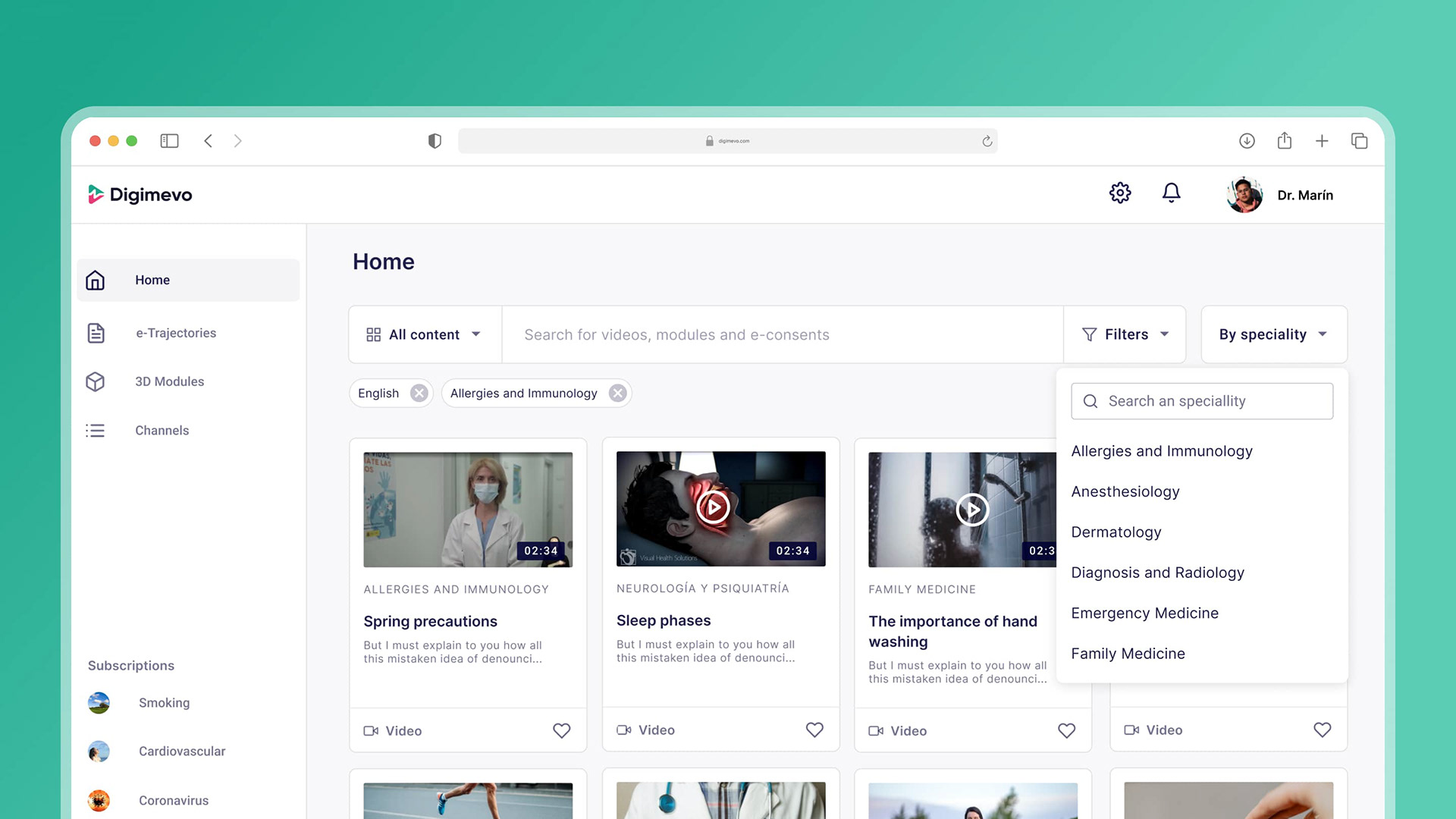This screenshot has height=819, width=1456.
Task: Open the browser downloads icon
Action: click(1247, 141)
